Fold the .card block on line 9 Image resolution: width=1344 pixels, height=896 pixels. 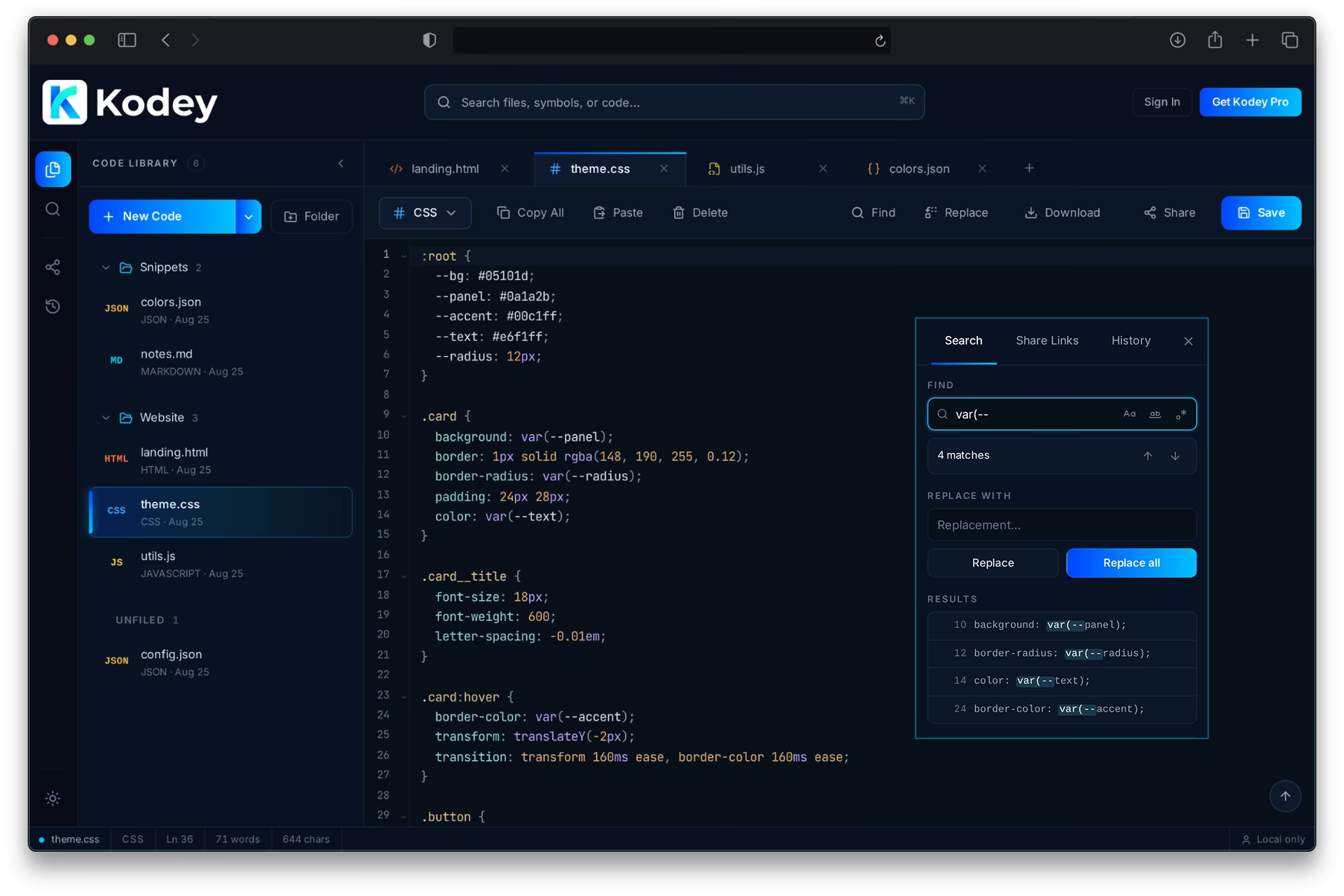(x=404, y=416)
